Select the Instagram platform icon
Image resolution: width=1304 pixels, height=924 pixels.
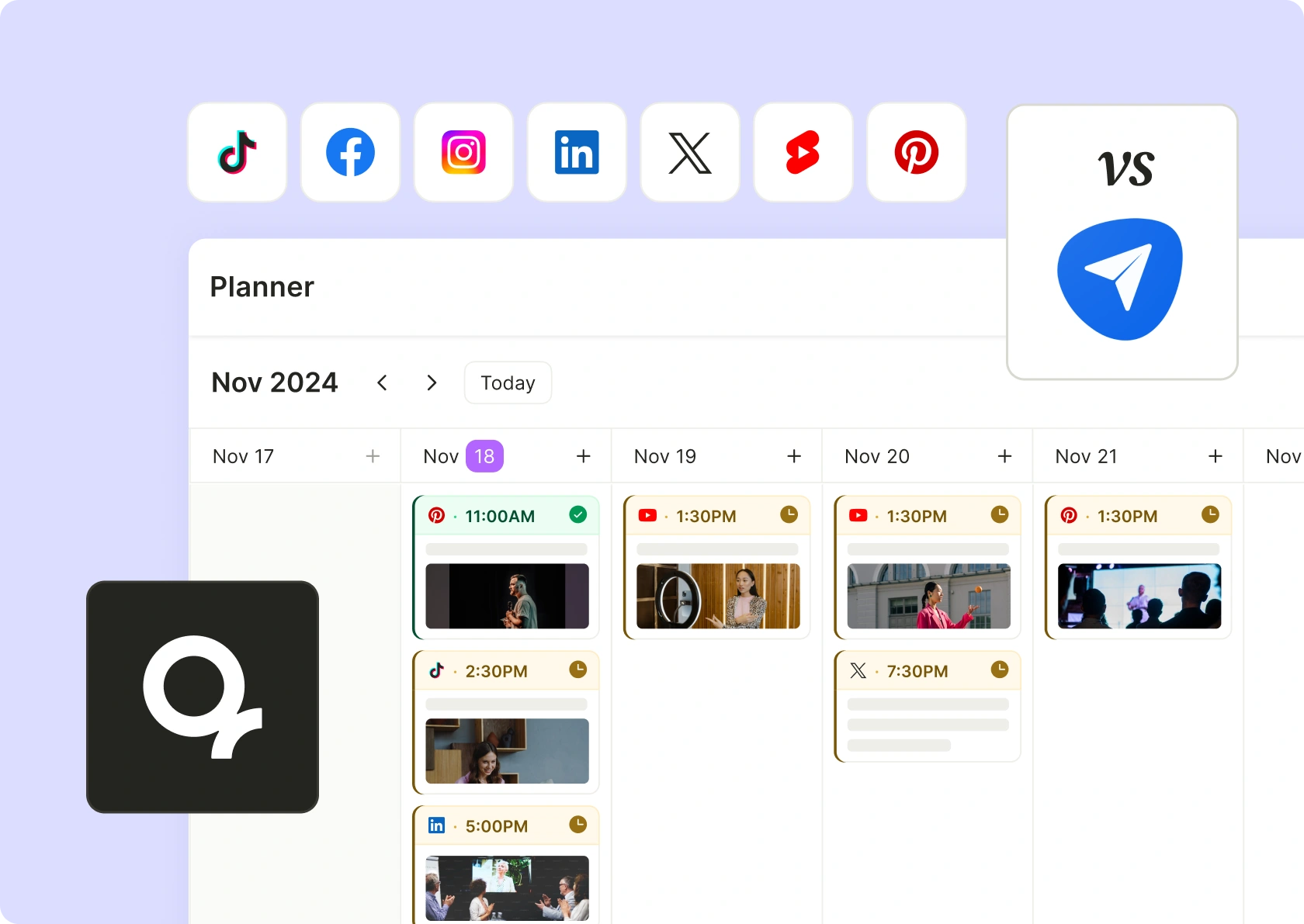(463, 152)
